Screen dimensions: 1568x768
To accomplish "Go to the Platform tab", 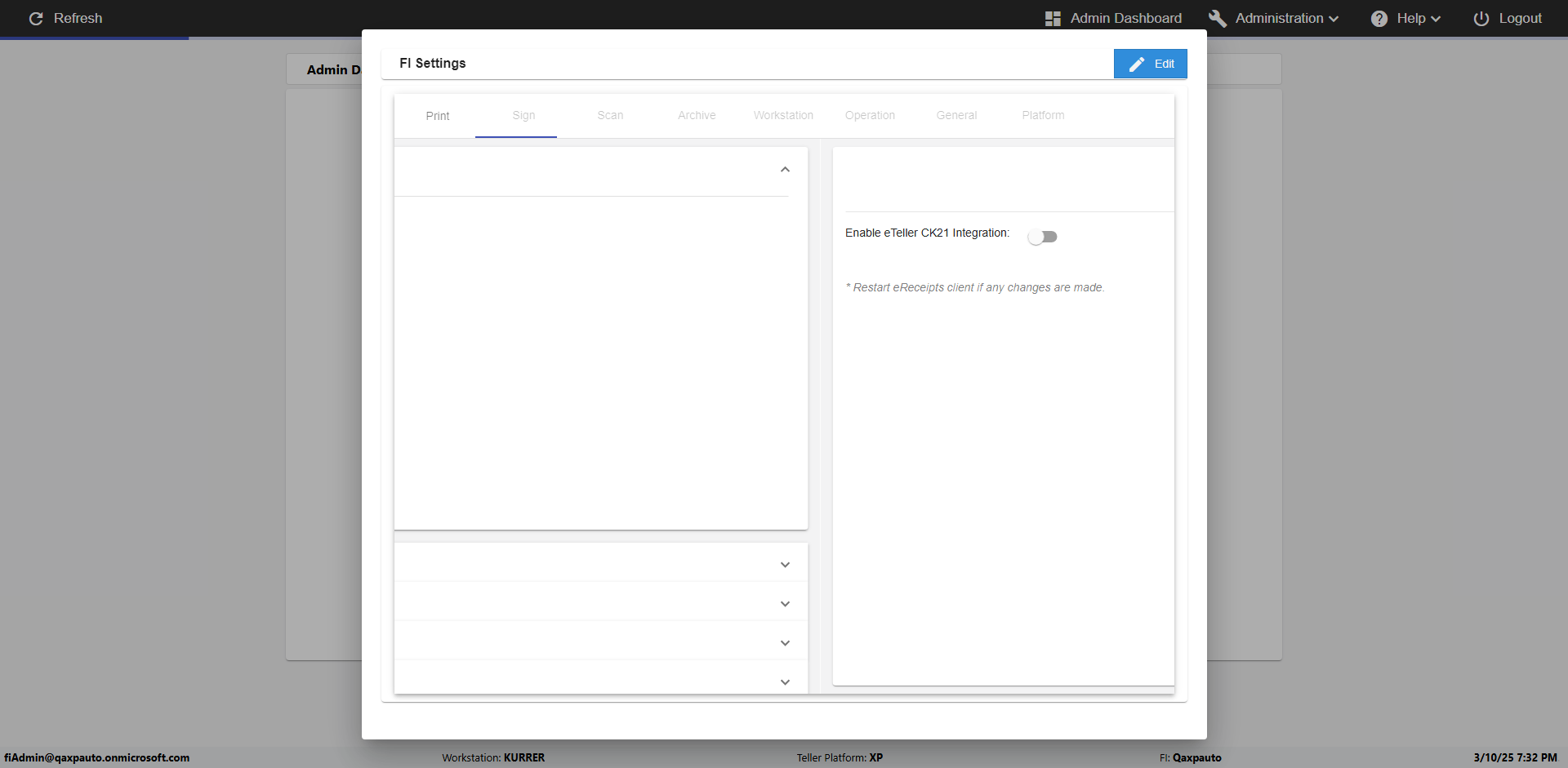I will coord(1043,116).
